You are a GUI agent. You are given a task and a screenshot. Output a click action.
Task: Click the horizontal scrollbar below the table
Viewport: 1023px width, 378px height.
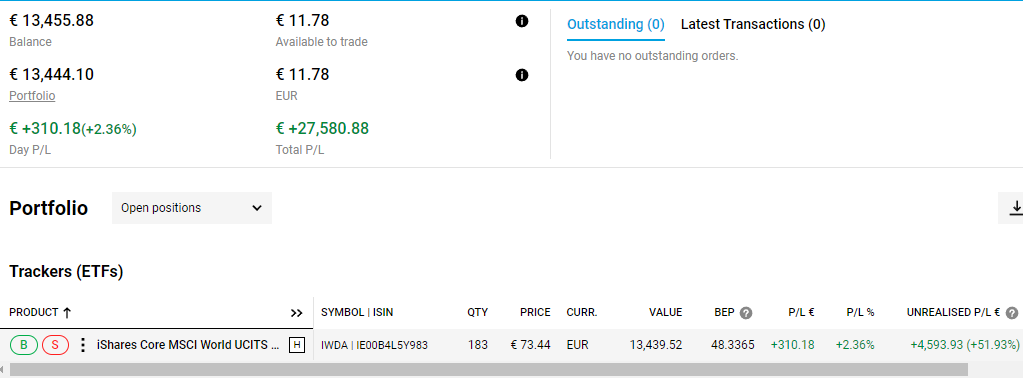(x=489, y=370)
